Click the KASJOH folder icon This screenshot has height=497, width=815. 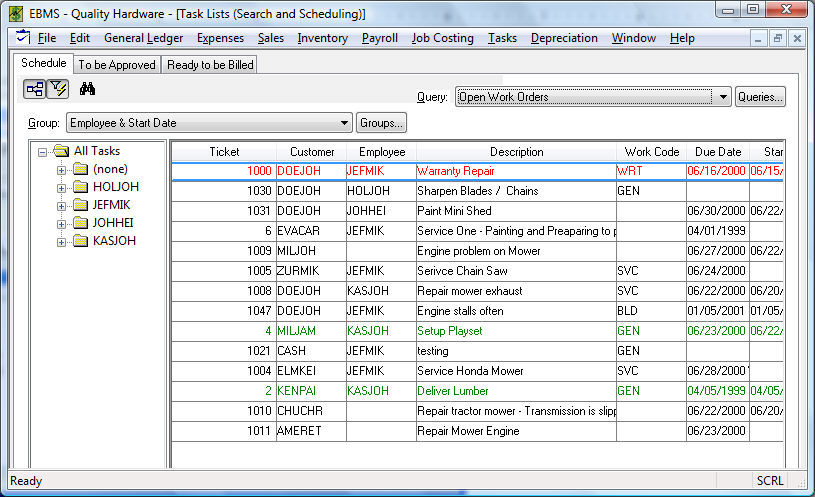coord(80,241)
